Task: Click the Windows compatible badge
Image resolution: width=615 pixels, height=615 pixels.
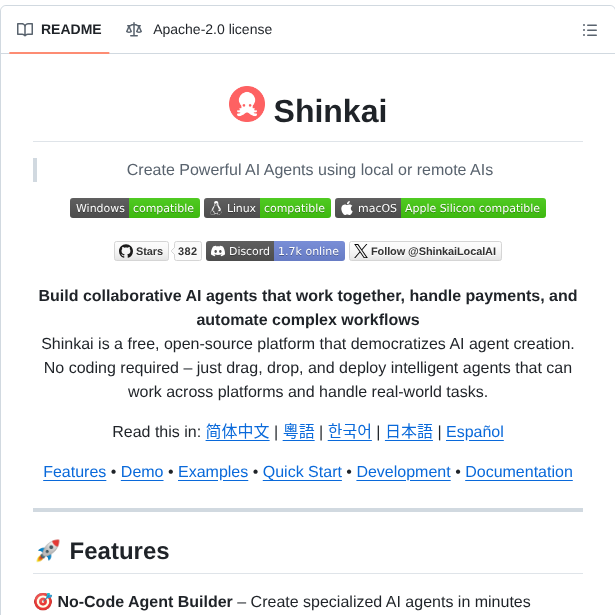Action: coord(135,208)
